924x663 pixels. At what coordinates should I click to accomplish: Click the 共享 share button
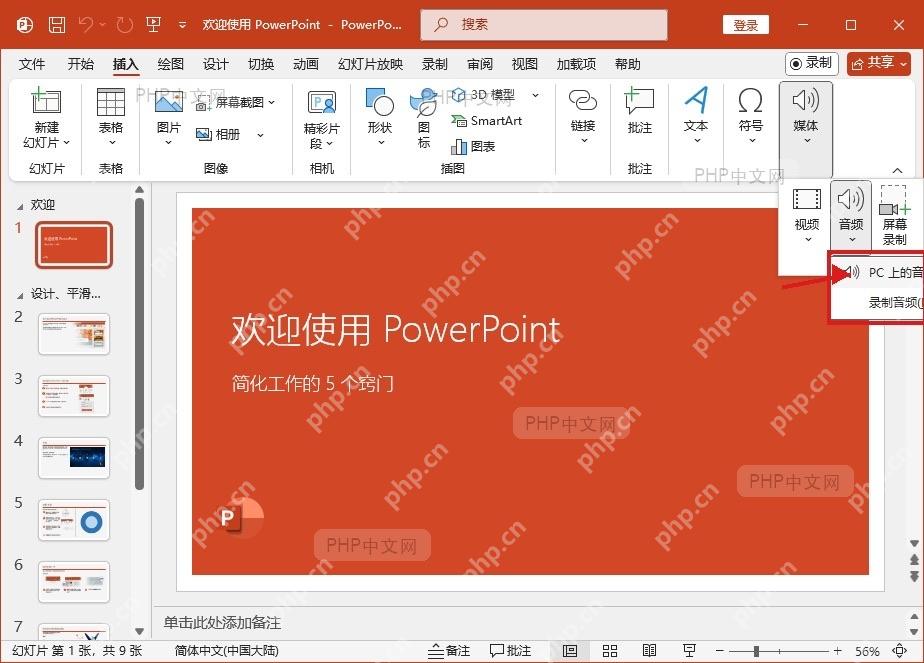point(879,63)
